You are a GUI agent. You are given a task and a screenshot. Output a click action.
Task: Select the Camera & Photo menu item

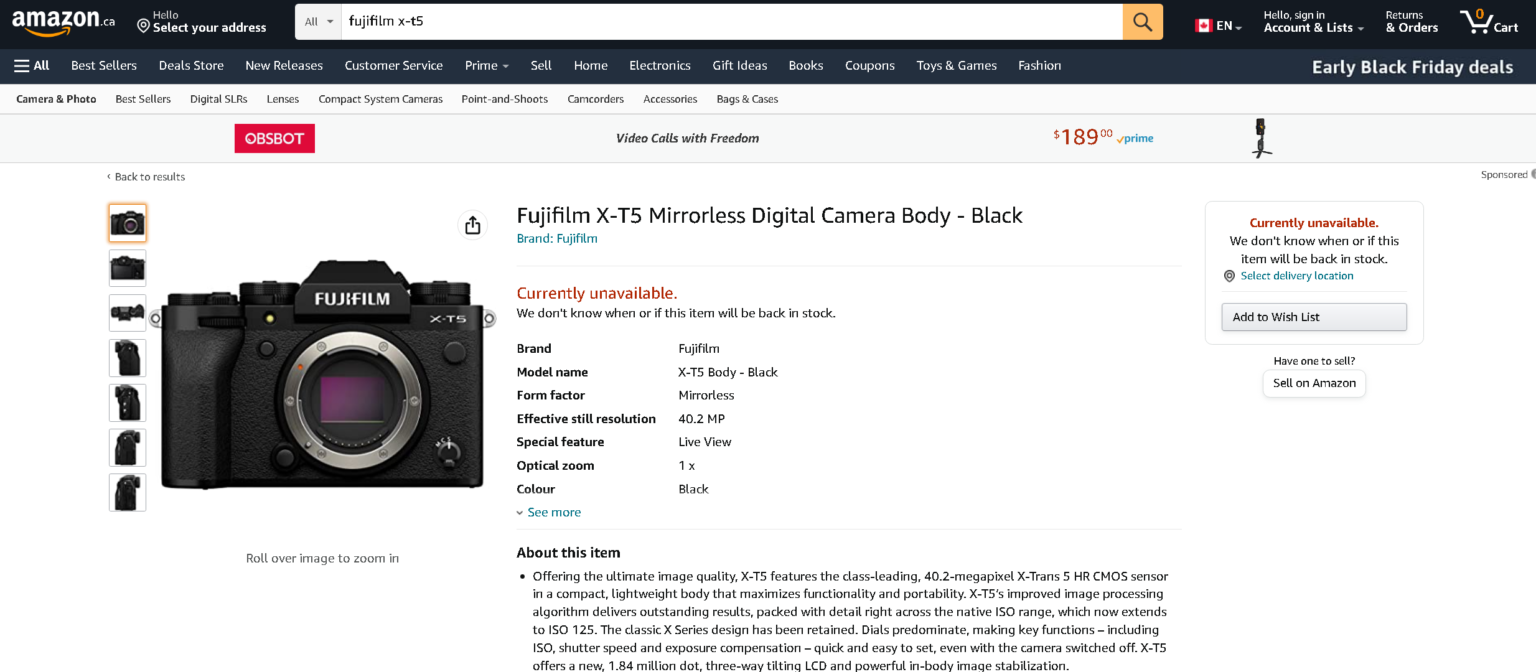[55, 99]
